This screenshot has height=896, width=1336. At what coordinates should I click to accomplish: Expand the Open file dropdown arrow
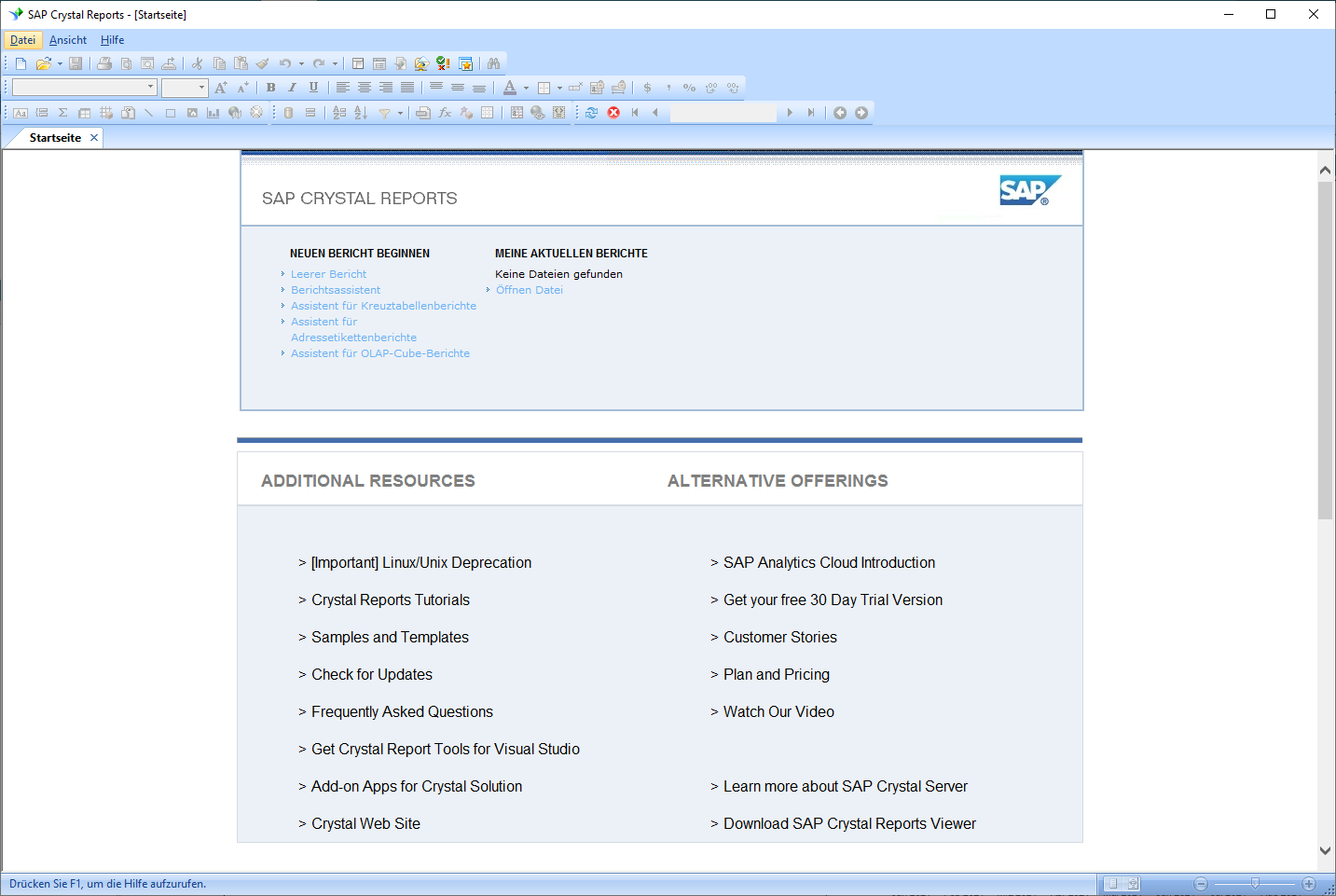tap(60, 64)
